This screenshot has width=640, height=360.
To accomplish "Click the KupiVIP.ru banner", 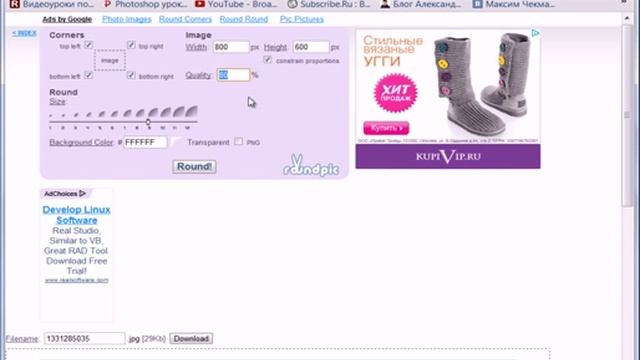I will 448,156.
